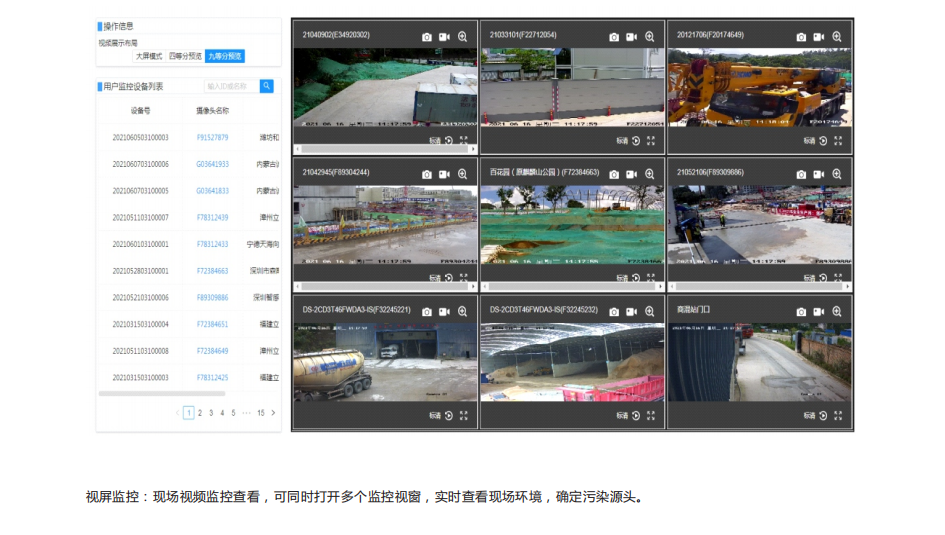The height and width of the screenshot is (535, 945).
Task: Zoom in on 21042945(F89304244) feed
Action: click(462, 174)
